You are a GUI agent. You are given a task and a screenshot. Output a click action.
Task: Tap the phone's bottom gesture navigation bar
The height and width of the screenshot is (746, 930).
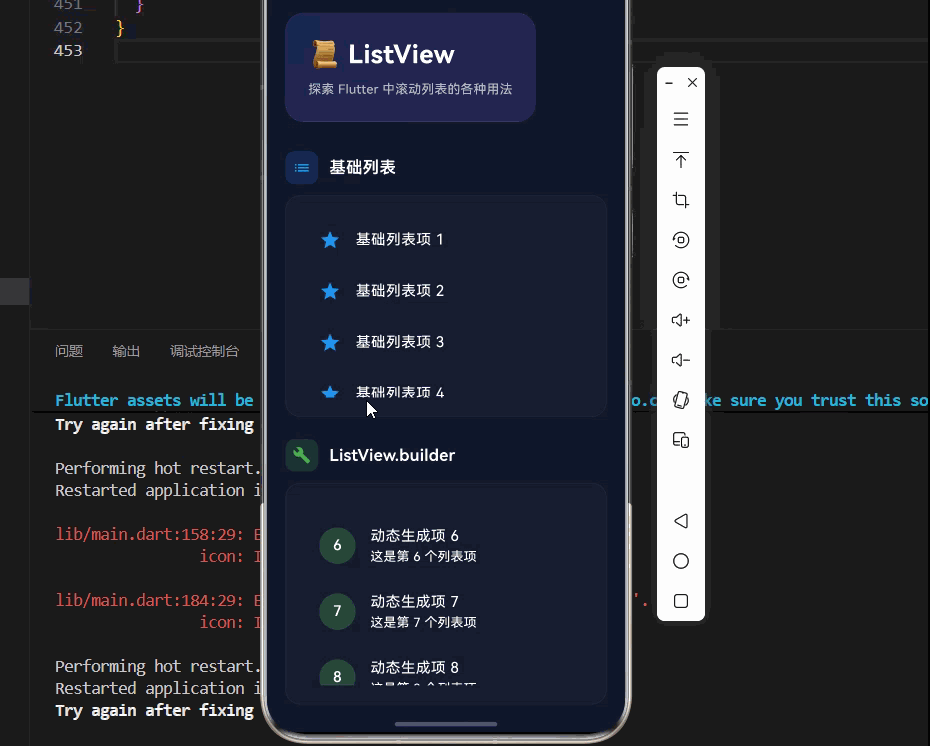[446, 724]
